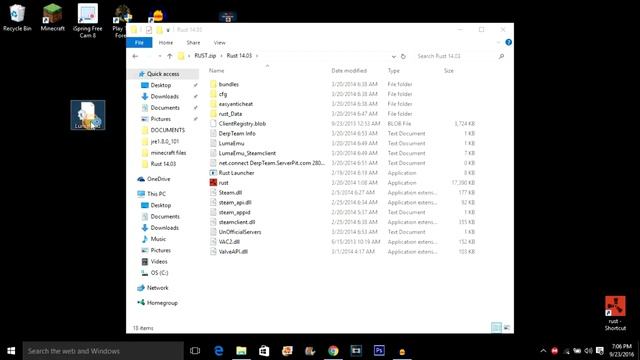Sort by Size column header
This screenshot has width=640, height=360.
[x=449, y=71]
